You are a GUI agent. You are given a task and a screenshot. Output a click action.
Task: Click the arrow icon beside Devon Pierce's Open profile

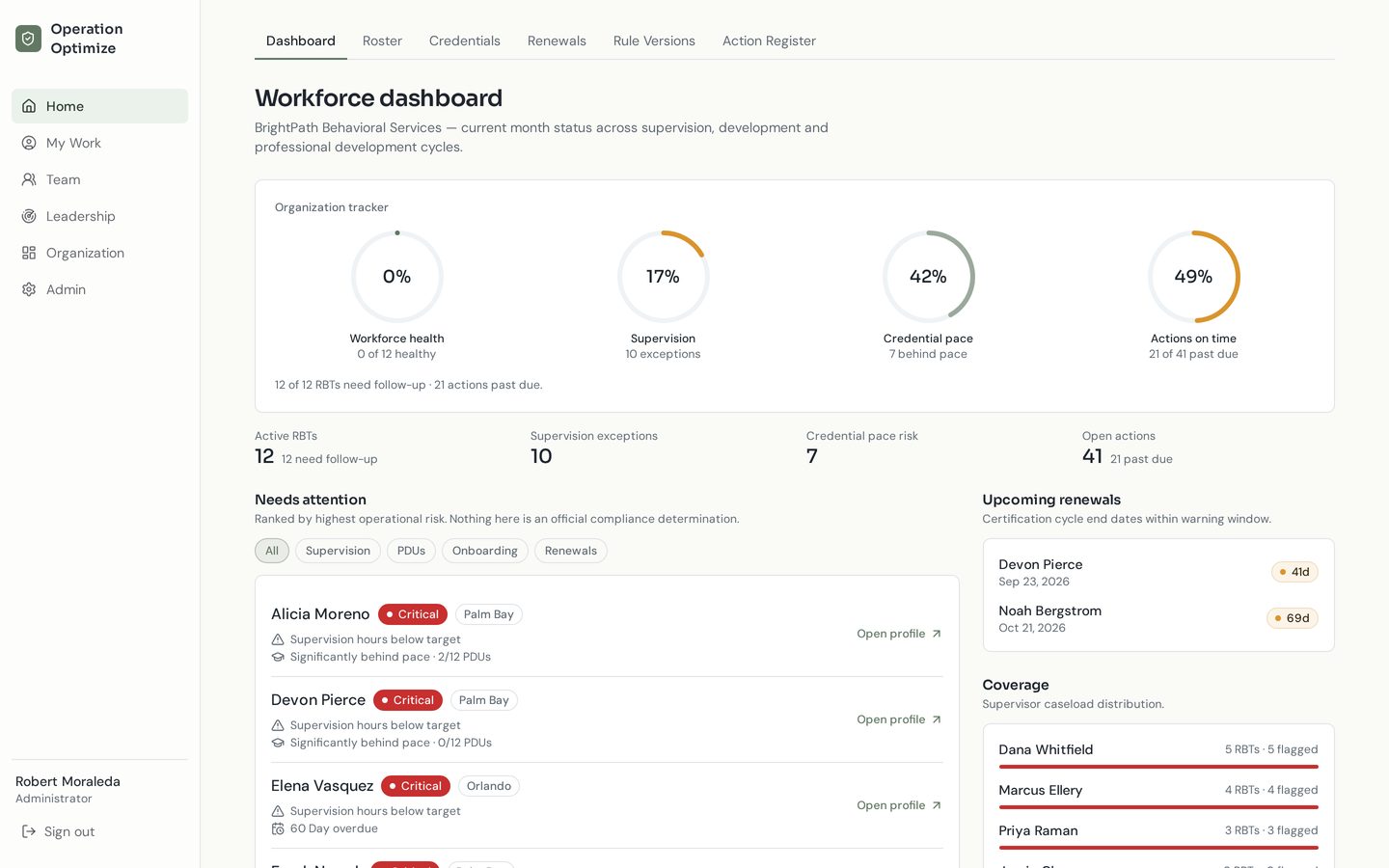click(x=937, y=719)
